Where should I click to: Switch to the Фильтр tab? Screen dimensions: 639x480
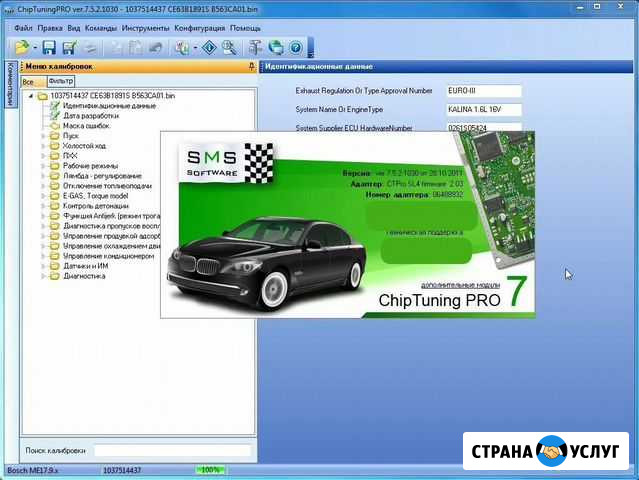pyautogui.click(x=61, y=81)
